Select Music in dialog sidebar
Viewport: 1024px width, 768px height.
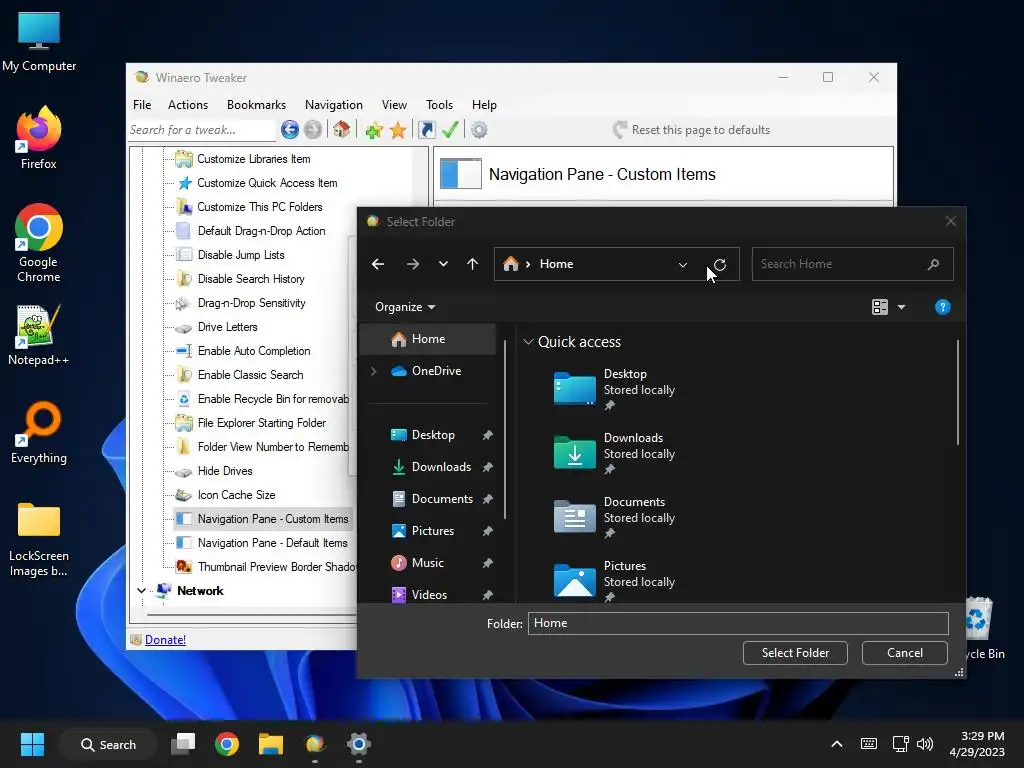(x=430, y=563)
